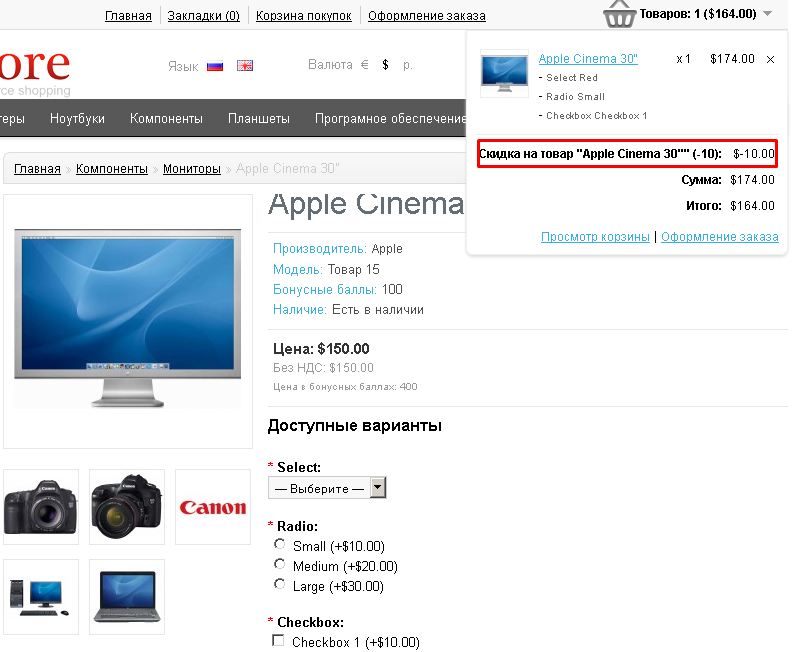
Task: Click Сумма: $174.00 in cart
Action: click(x=728, y=180)
